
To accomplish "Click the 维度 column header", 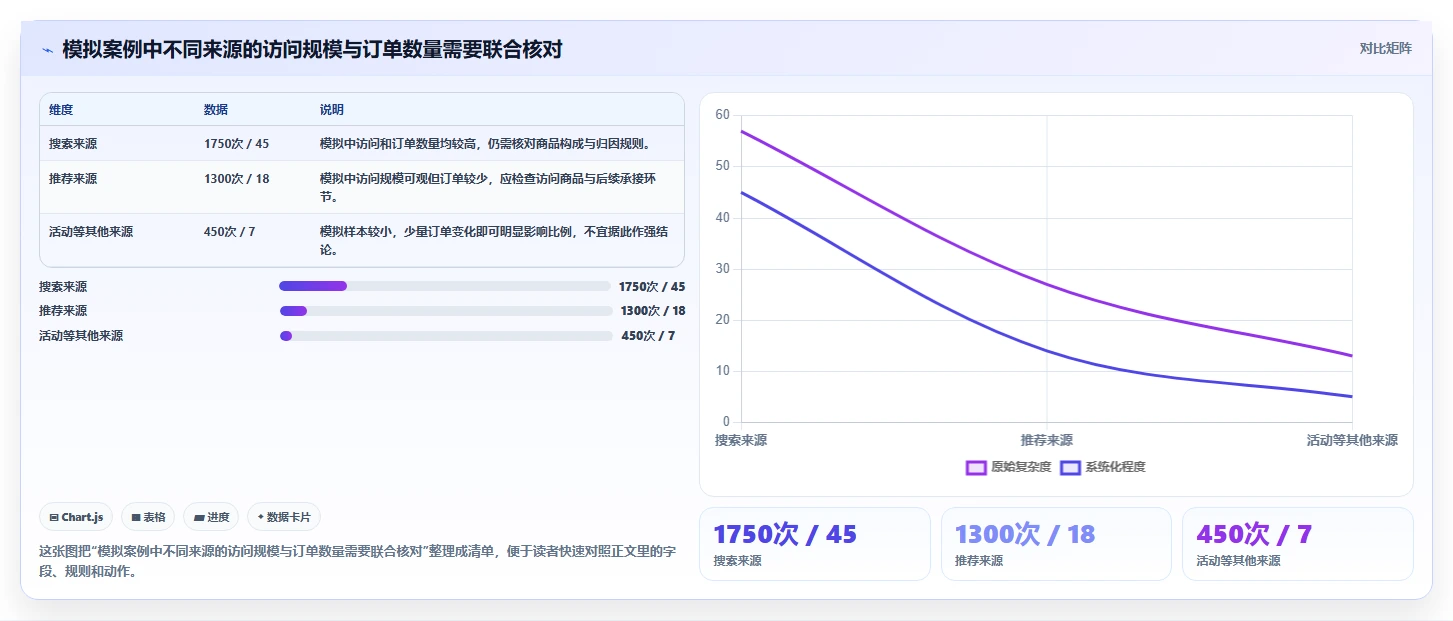I will tap(61, 110).
